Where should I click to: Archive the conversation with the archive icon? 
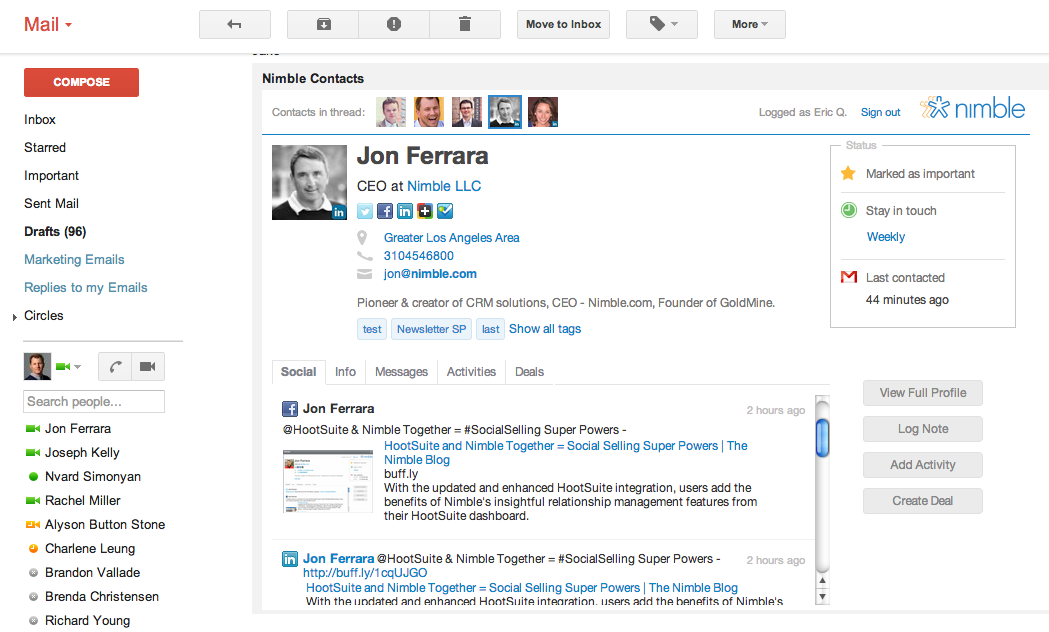pos(323,24)
